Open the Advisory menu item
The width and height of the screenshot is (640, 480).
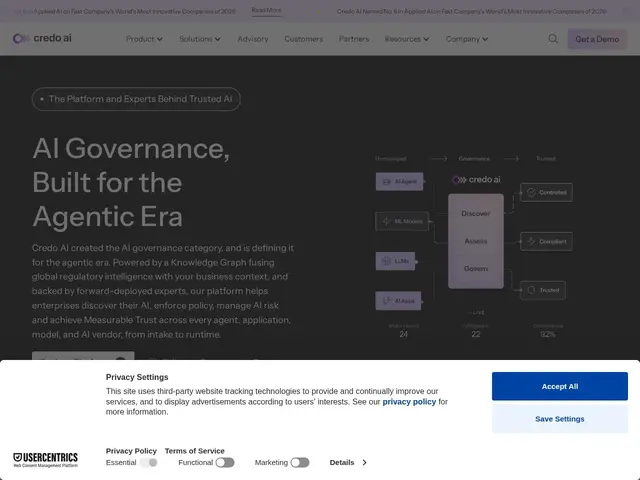pos(253,39)
